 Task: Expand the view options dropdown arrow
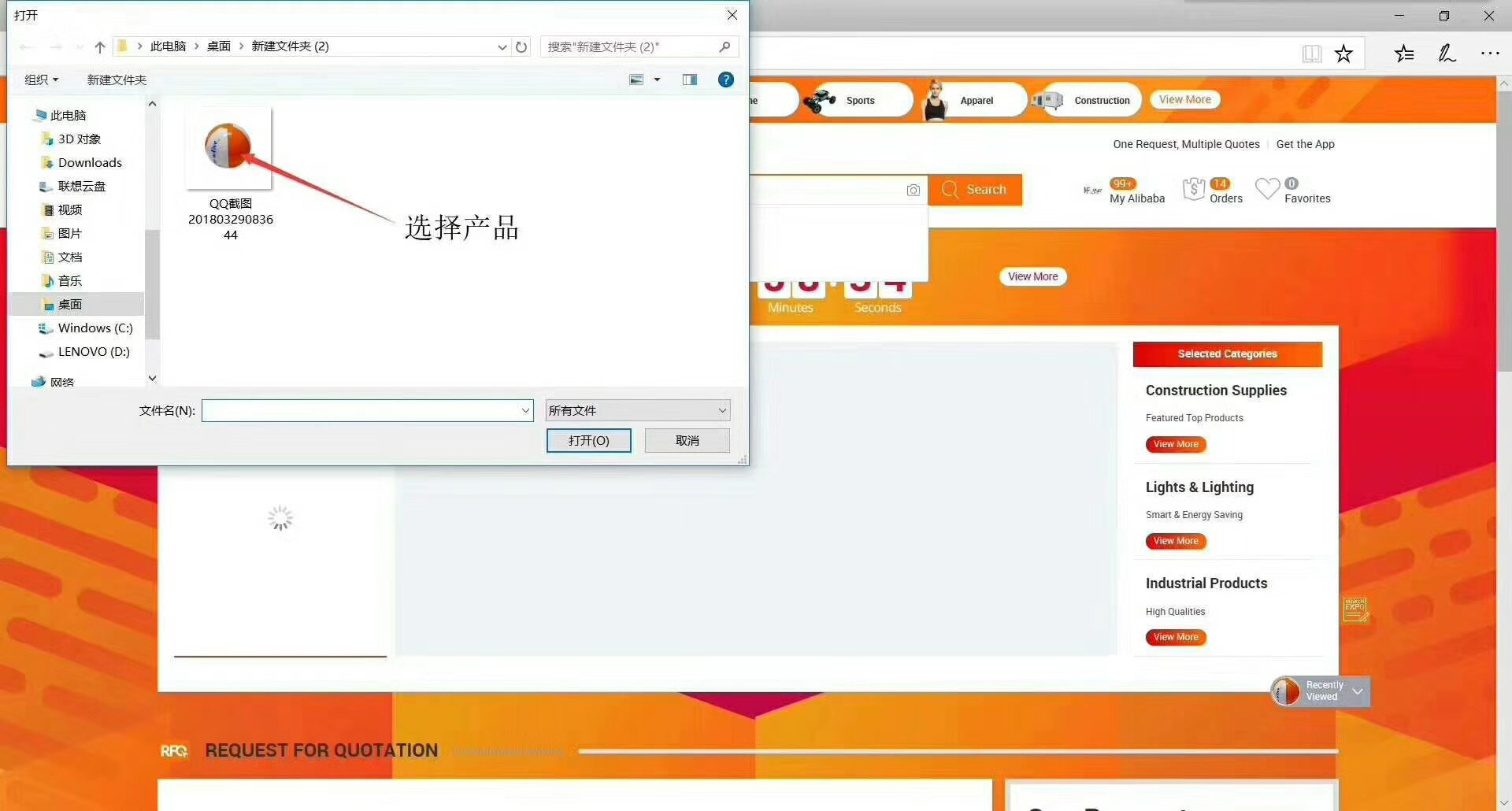(657, 80)
